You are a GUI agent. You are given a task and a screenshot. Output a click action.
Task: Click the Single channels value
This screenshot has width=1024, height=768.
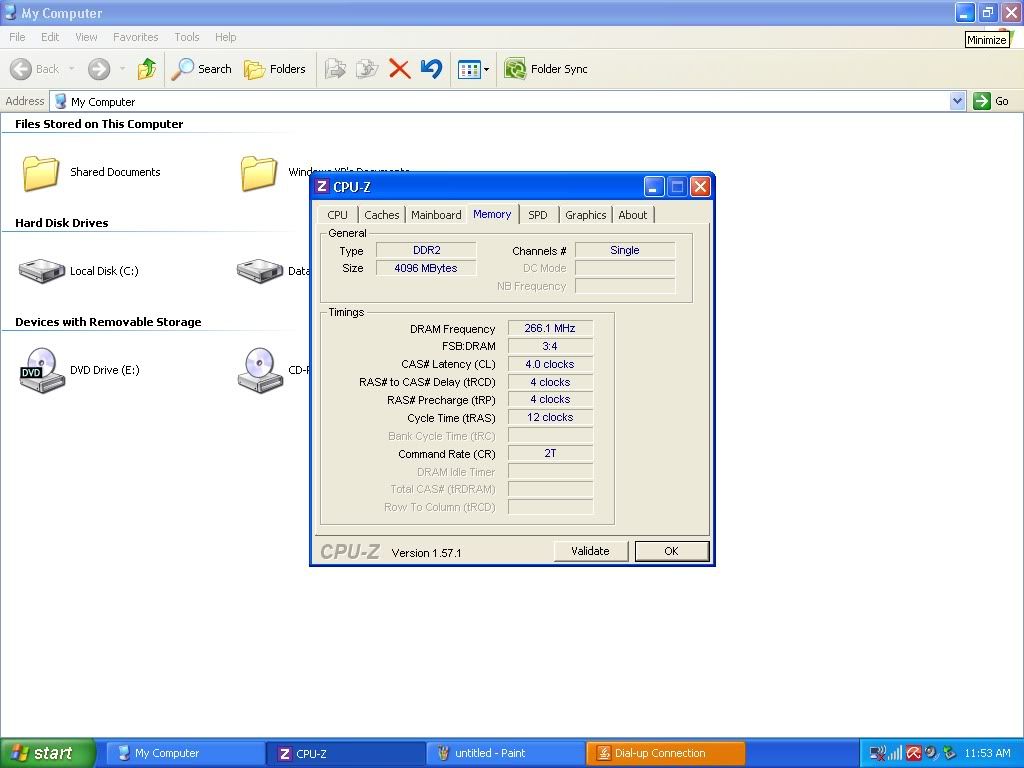[x=625, y=250]
